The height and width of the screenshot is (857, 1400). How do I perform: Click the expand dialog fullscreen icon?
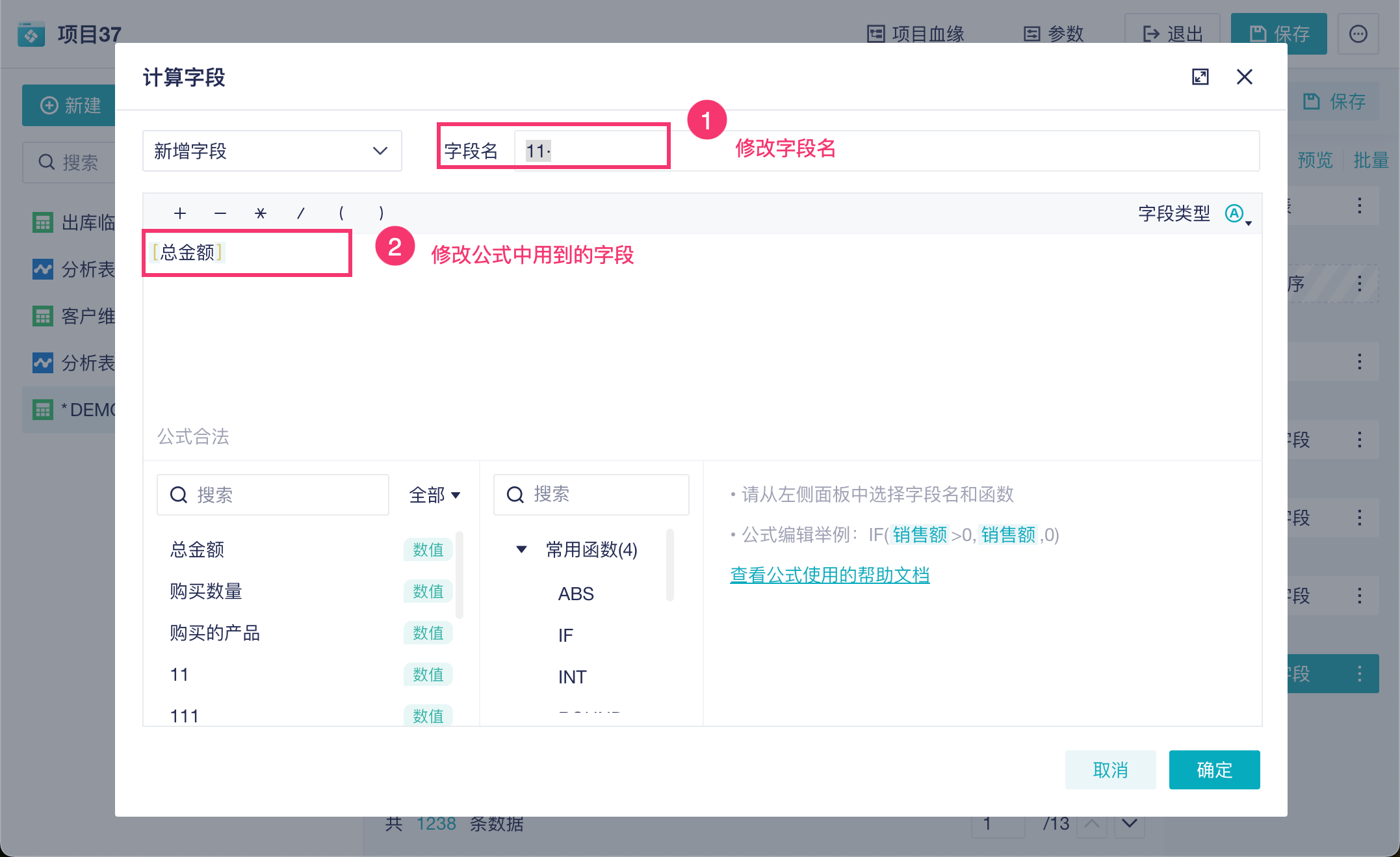click(1200, 77)
